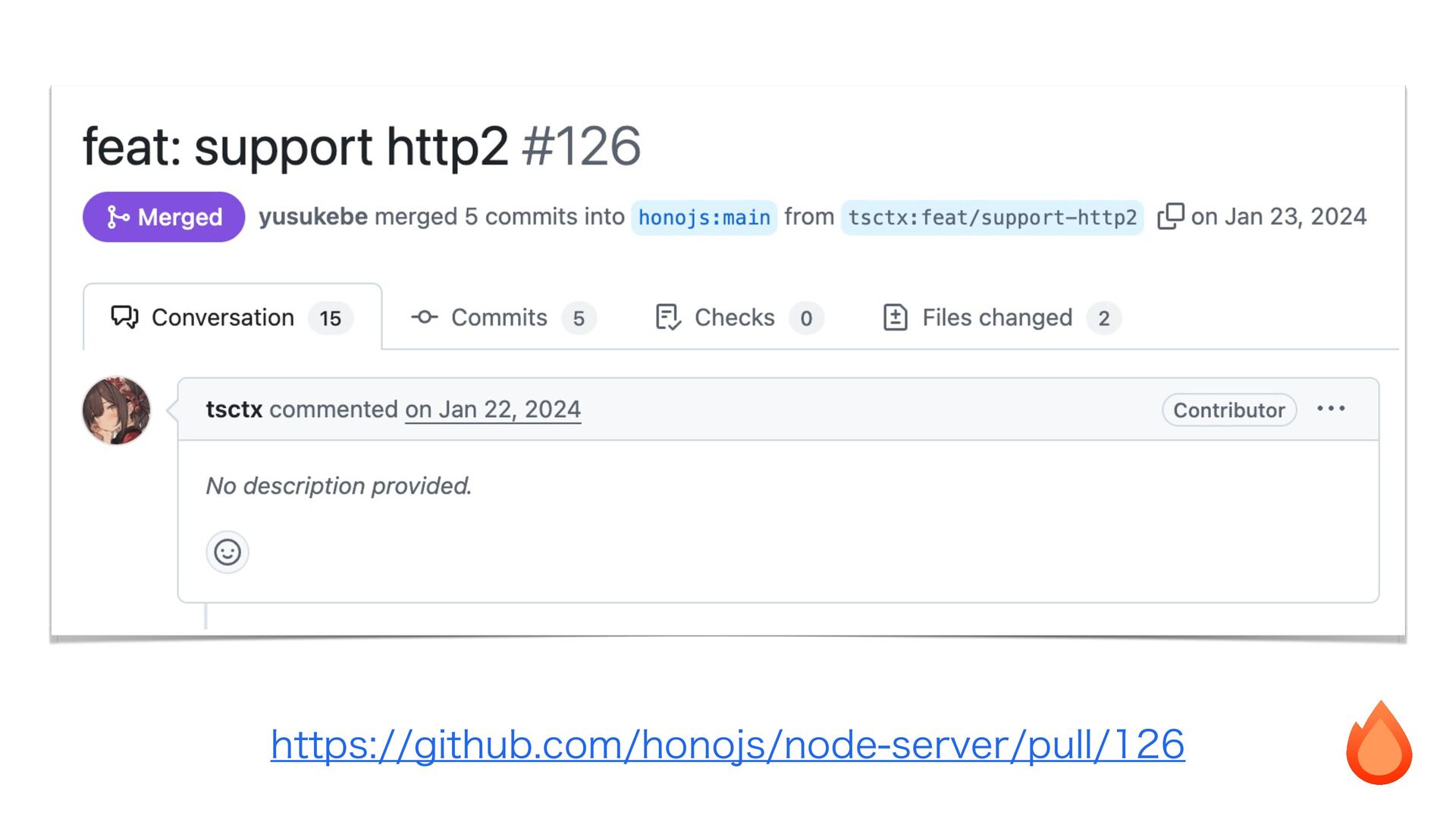
Task: Click the Conversation speech bubble icon
Action: [124, 317]
